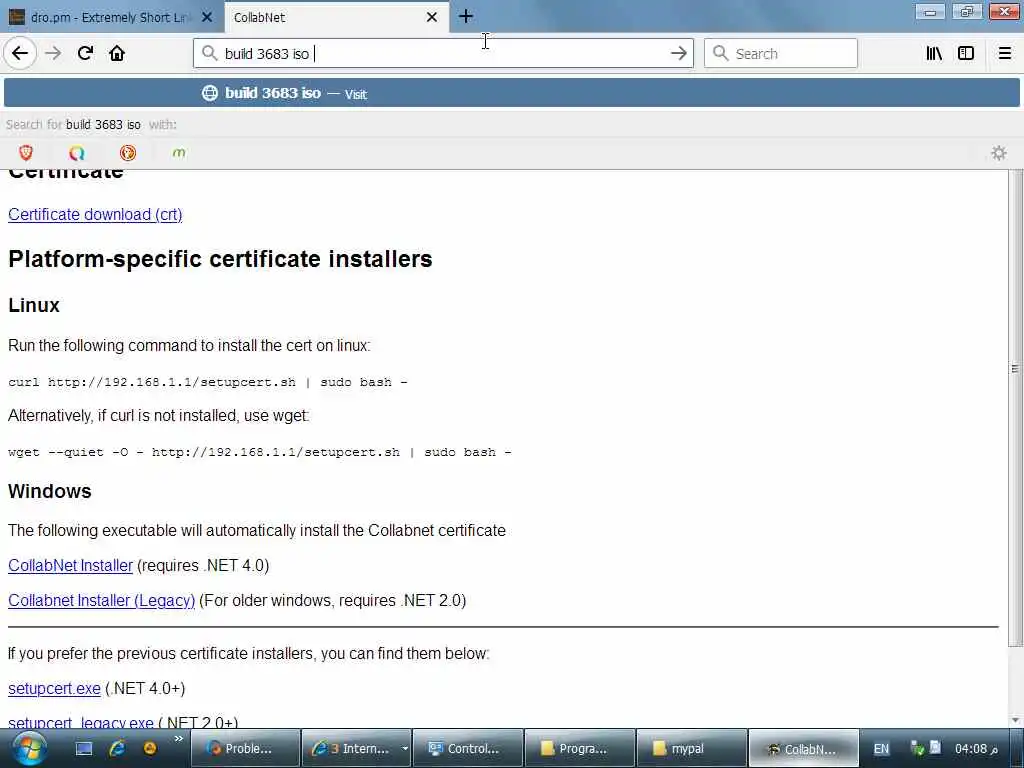The height and width of the screenshot is (768, 1024).
Task: Open the home page via house icon
Action: (117, 53)
